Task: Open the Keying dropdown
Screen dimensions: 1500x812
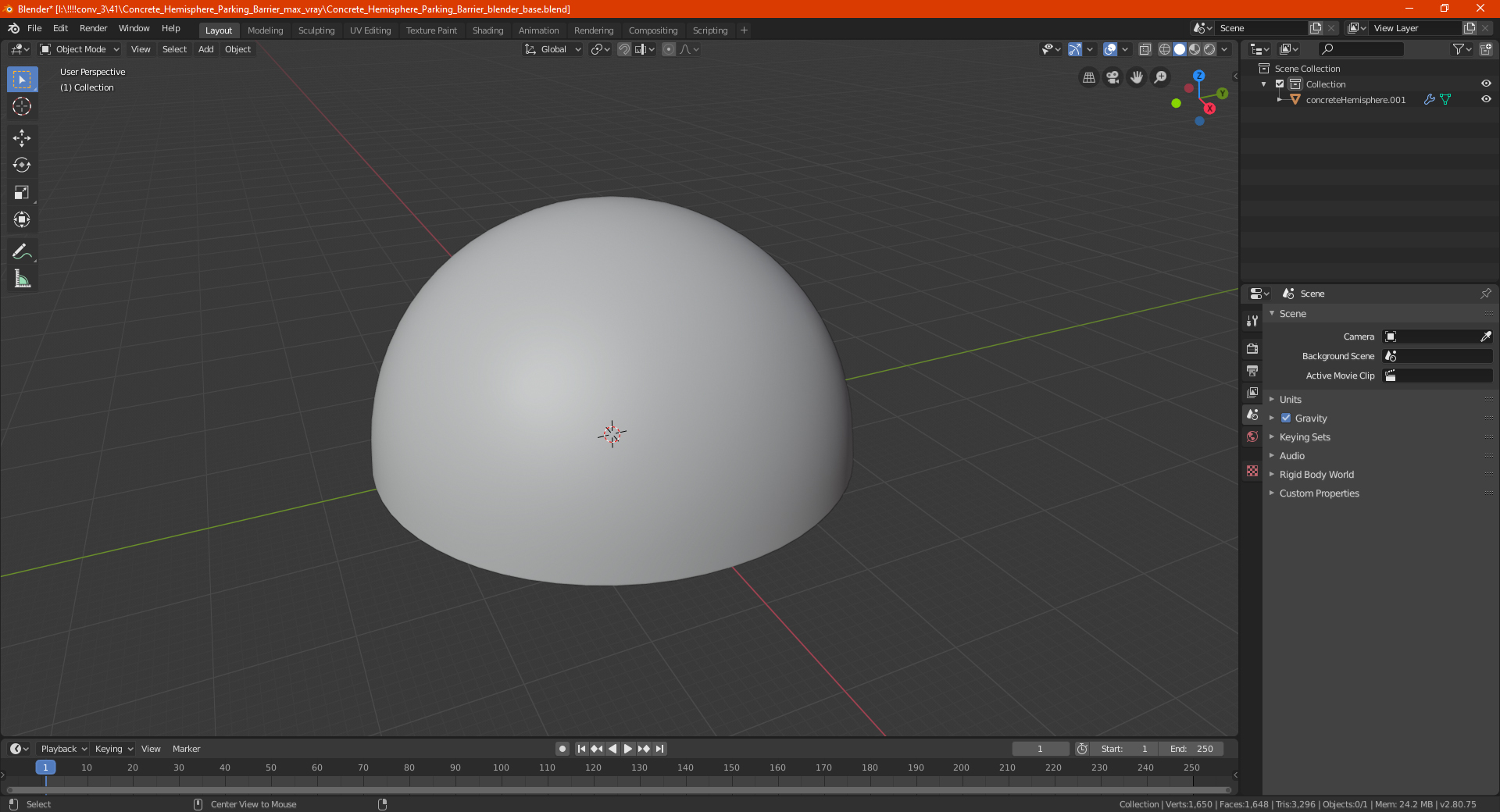Action: [113, 749]
